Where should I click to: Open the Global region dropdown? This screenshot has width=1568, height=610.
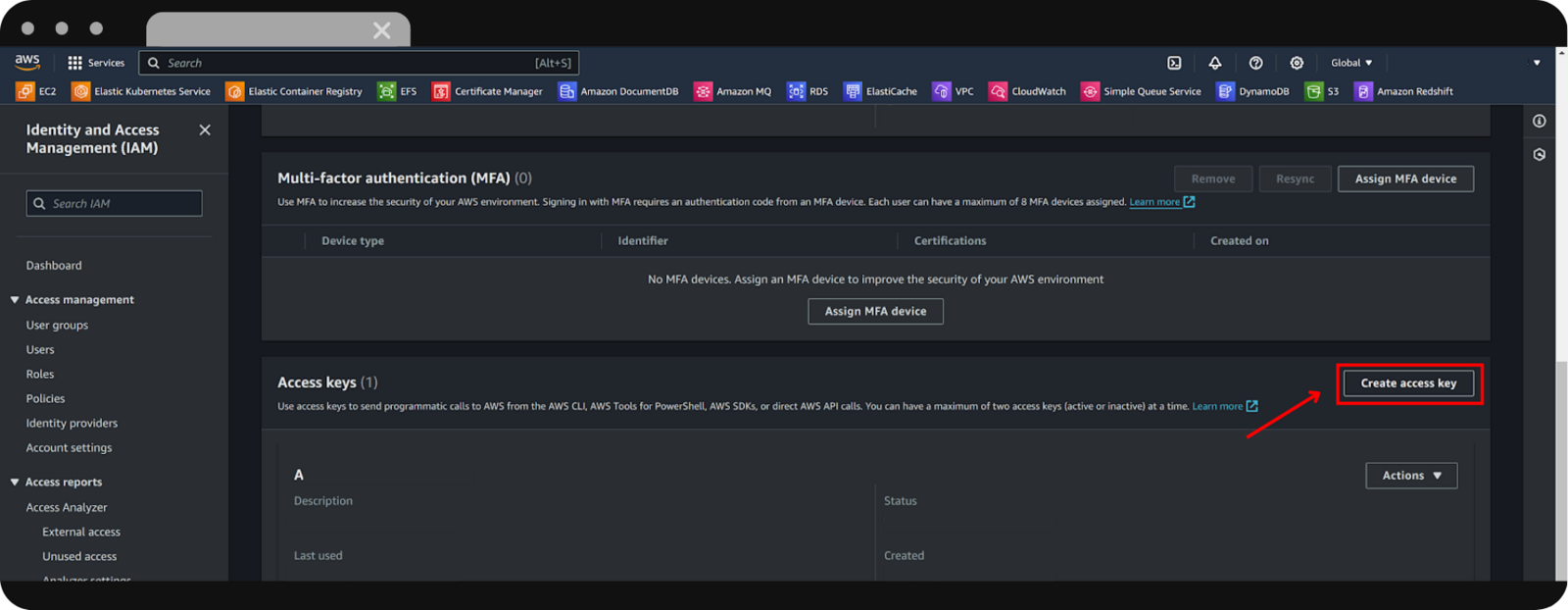1351,63
